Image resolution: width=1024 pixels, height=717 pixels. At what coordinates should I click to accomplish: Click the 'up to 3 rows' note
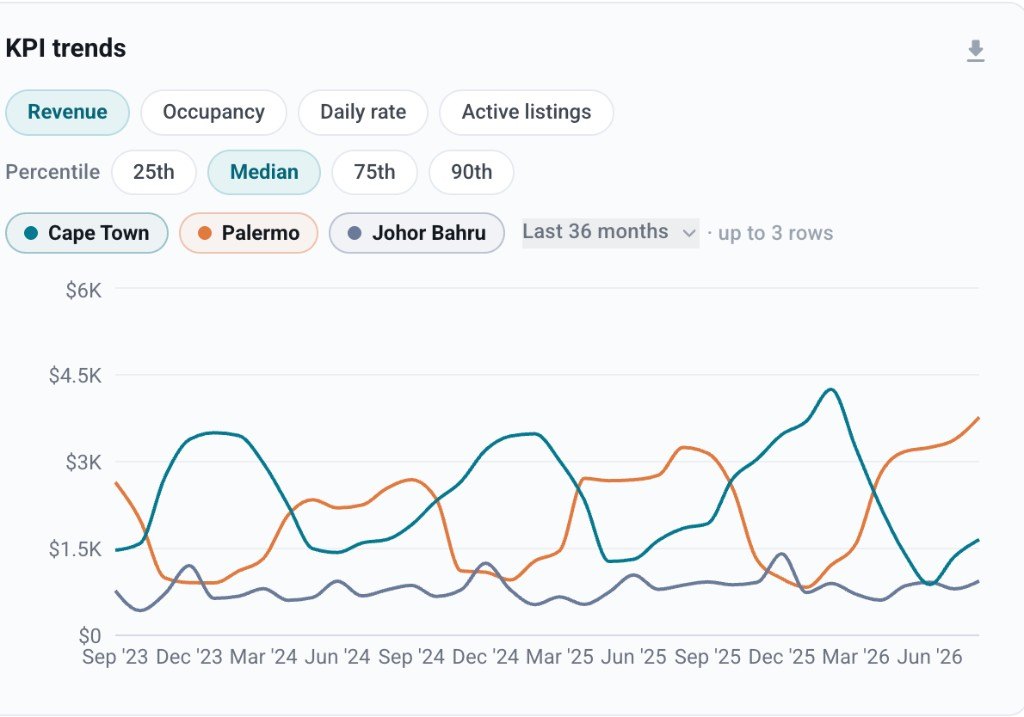click(775, 233)
